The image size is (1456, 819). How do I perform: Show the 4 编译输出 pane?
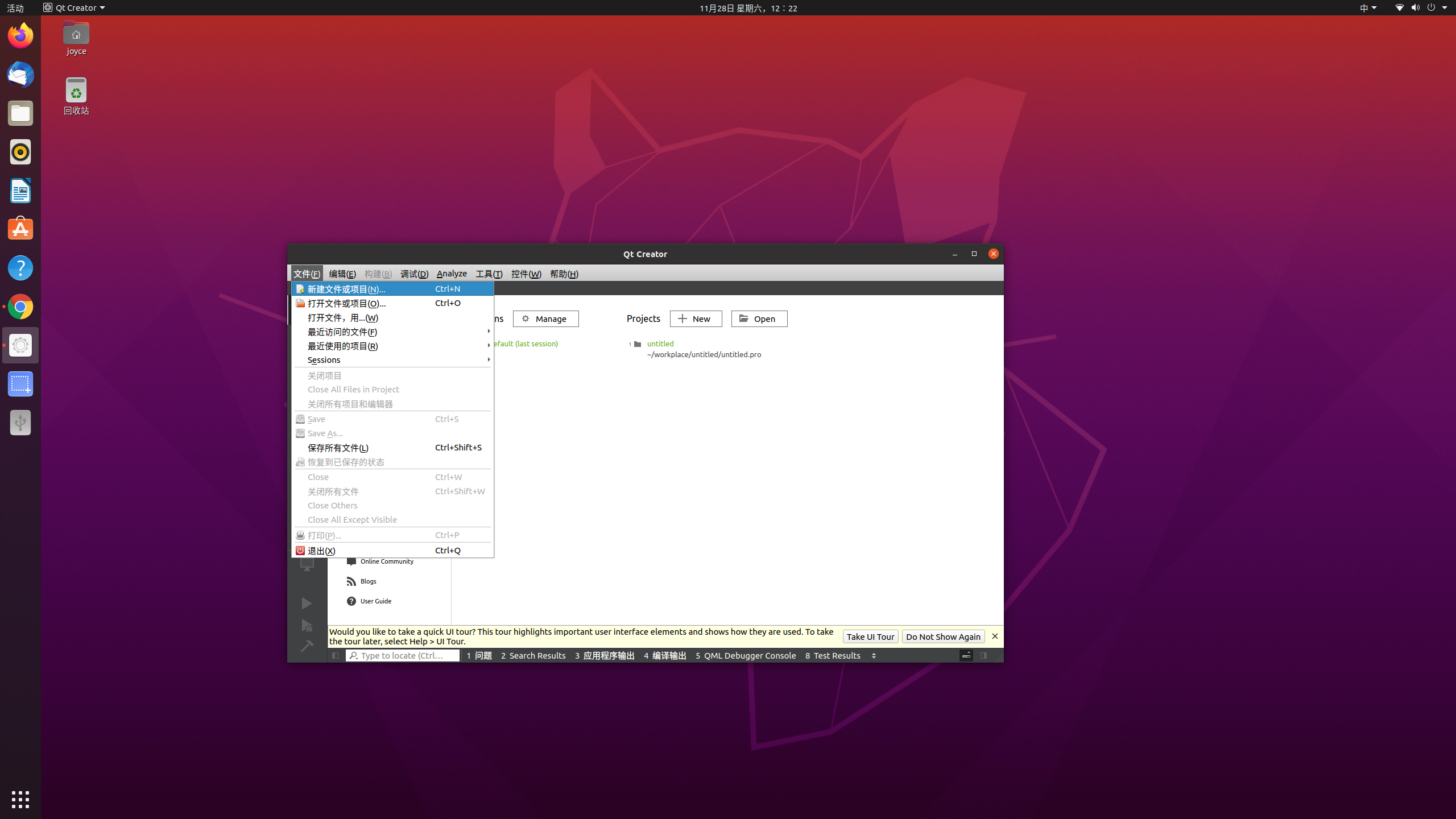coord(665,656)
